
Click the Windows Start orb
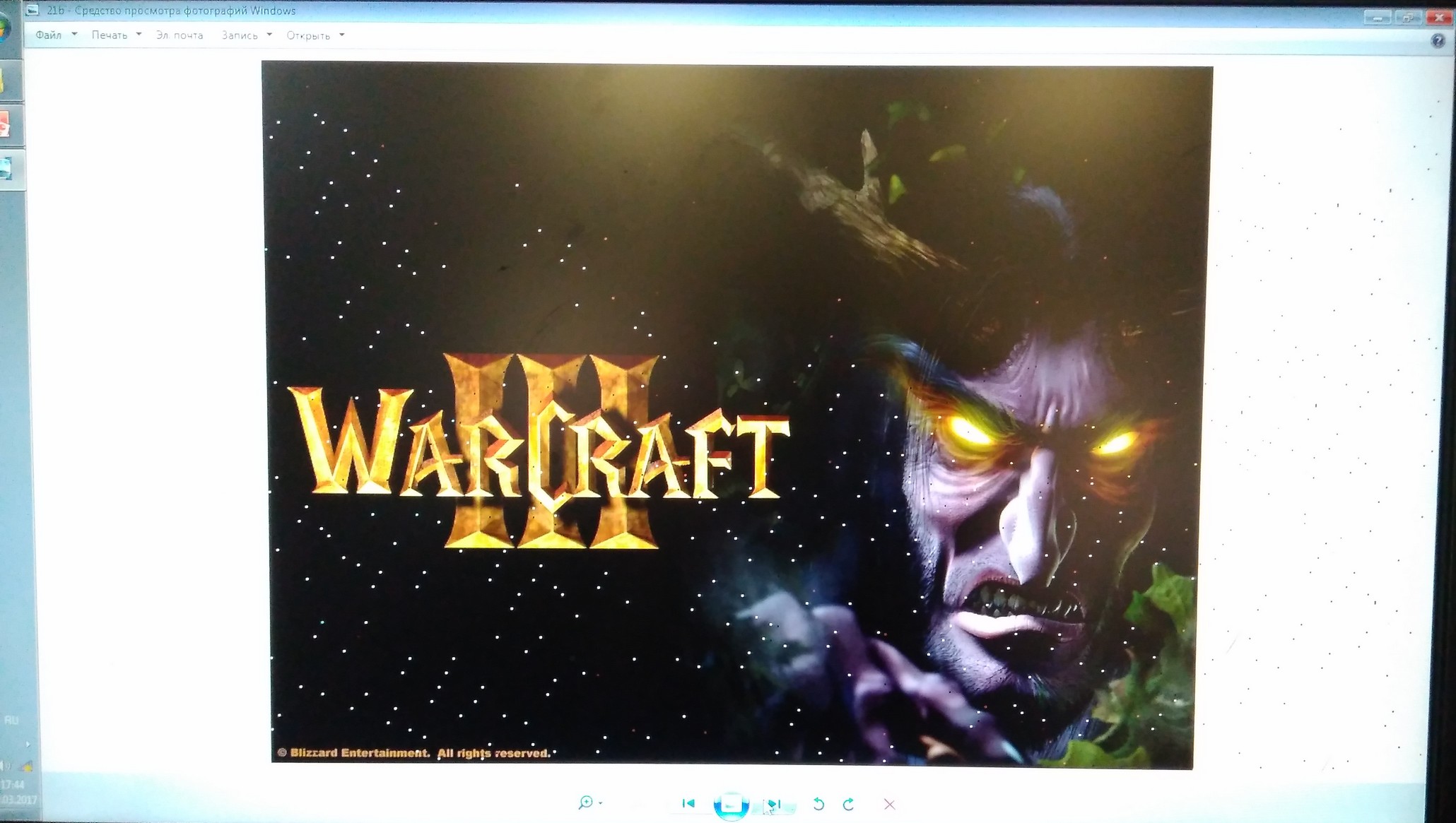(4, 30)
